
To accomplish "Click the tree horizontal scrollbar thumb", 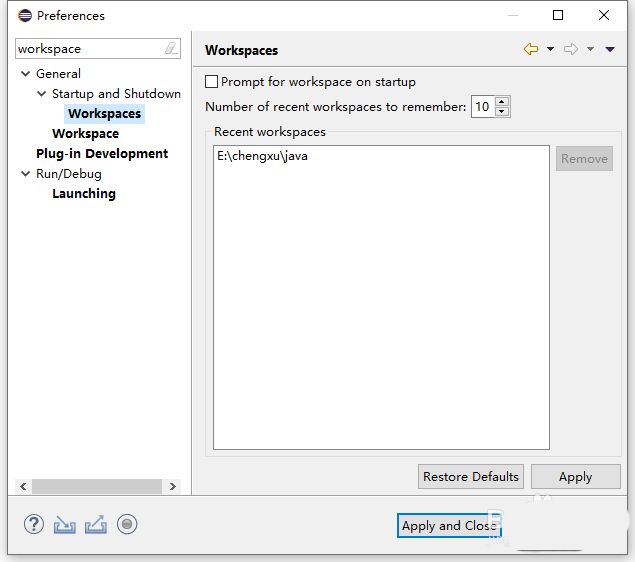I will (97, 486).
